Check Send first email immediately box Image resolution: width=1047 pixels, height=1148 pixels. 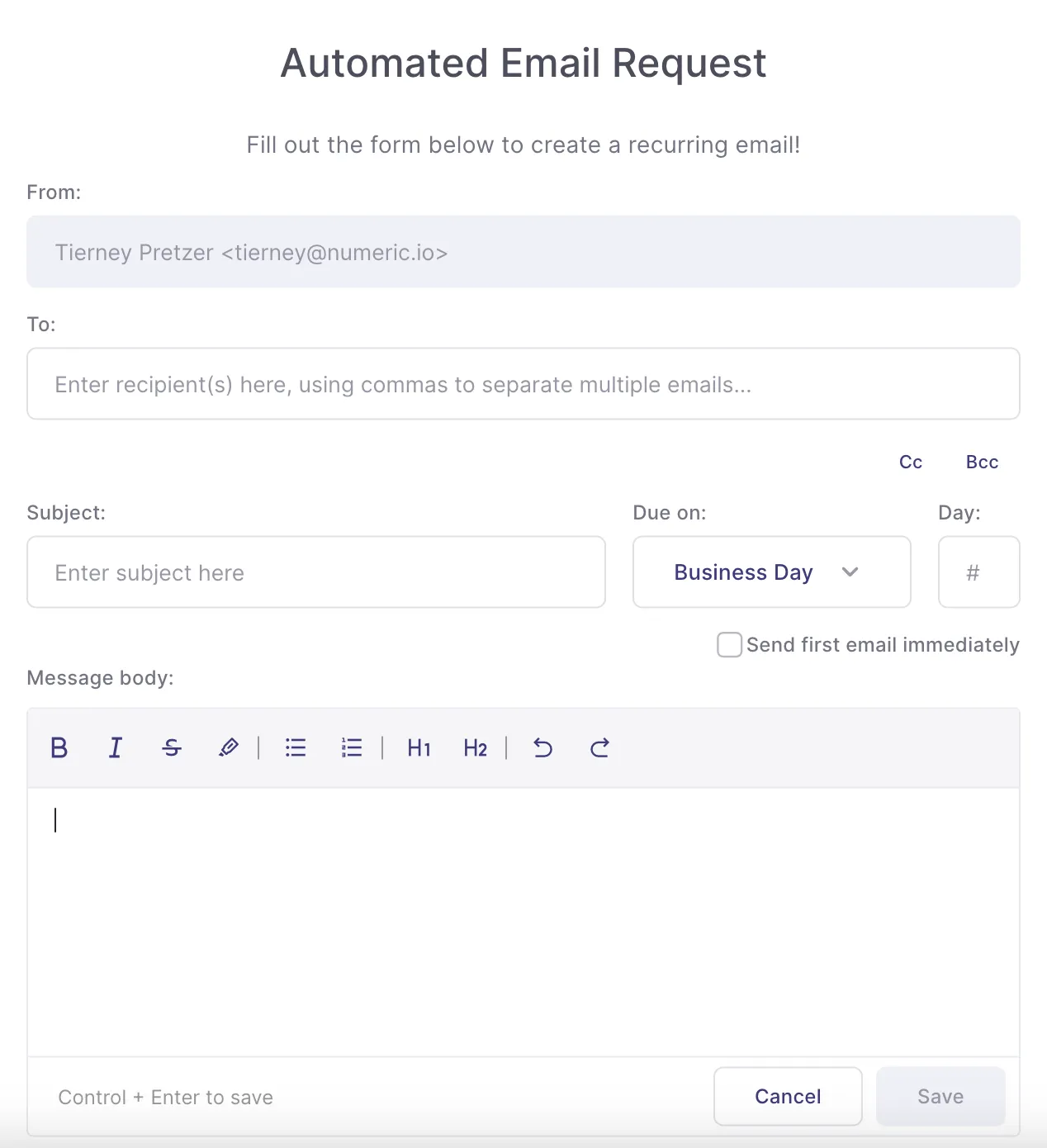coord(729,645)
